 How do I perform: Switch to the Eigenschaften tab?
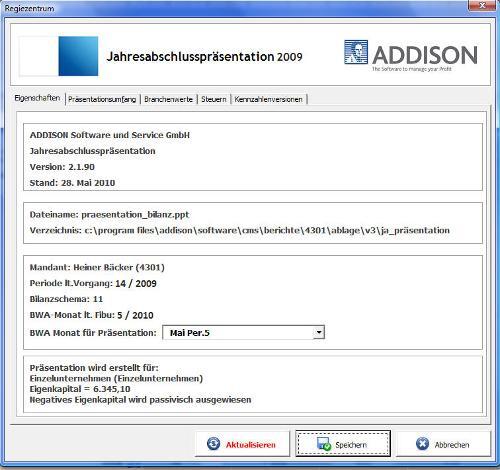37,98
